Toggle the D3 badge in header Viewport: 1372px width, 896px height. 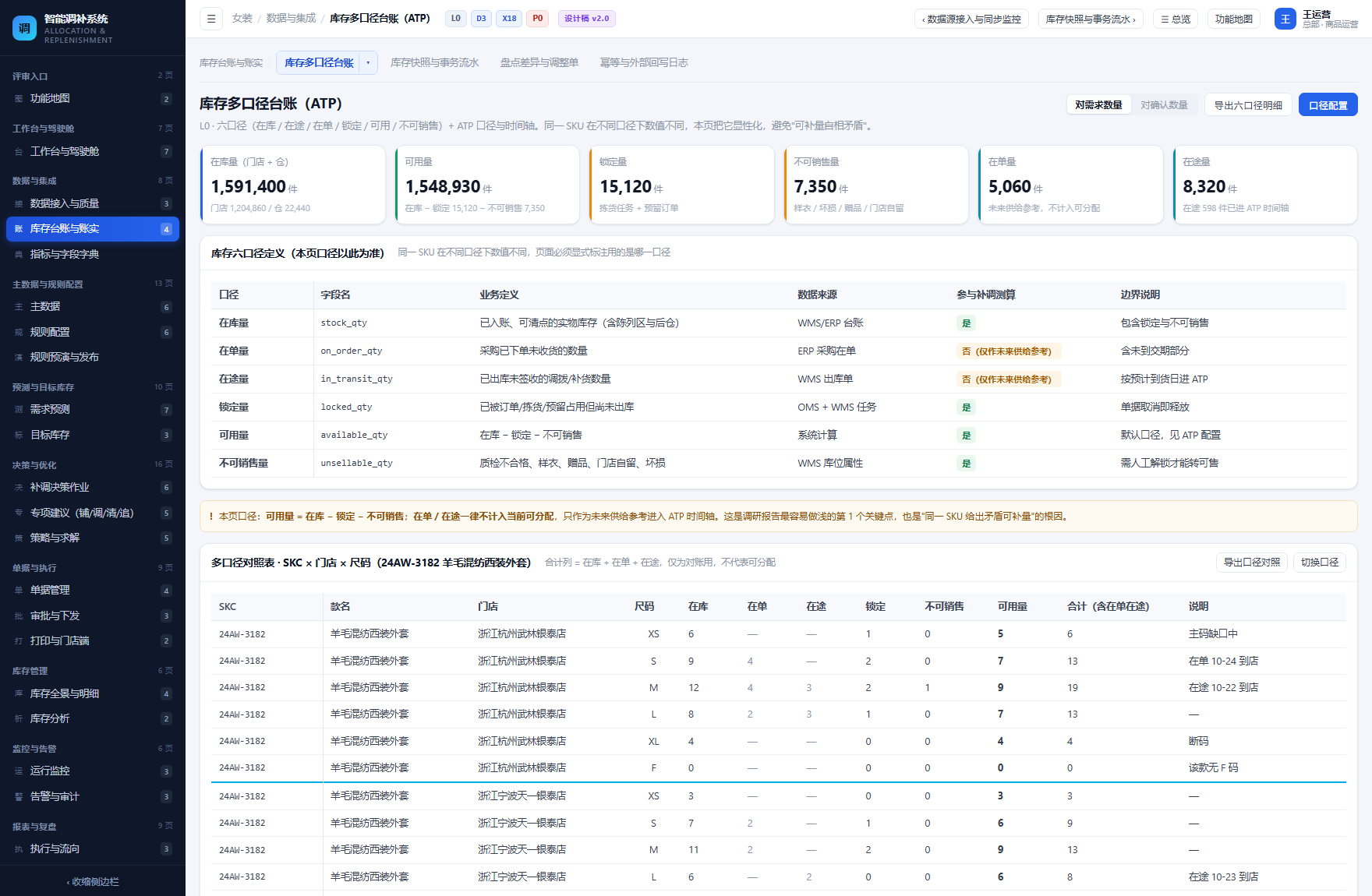481,19
